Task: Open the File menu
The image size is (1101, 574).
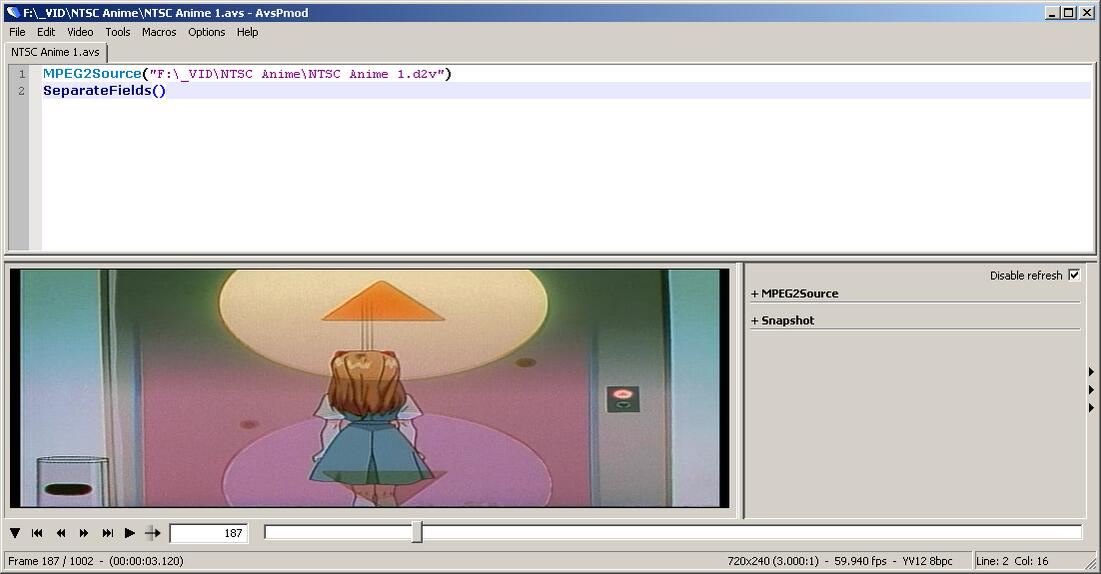Action: [x=17, y=32]
